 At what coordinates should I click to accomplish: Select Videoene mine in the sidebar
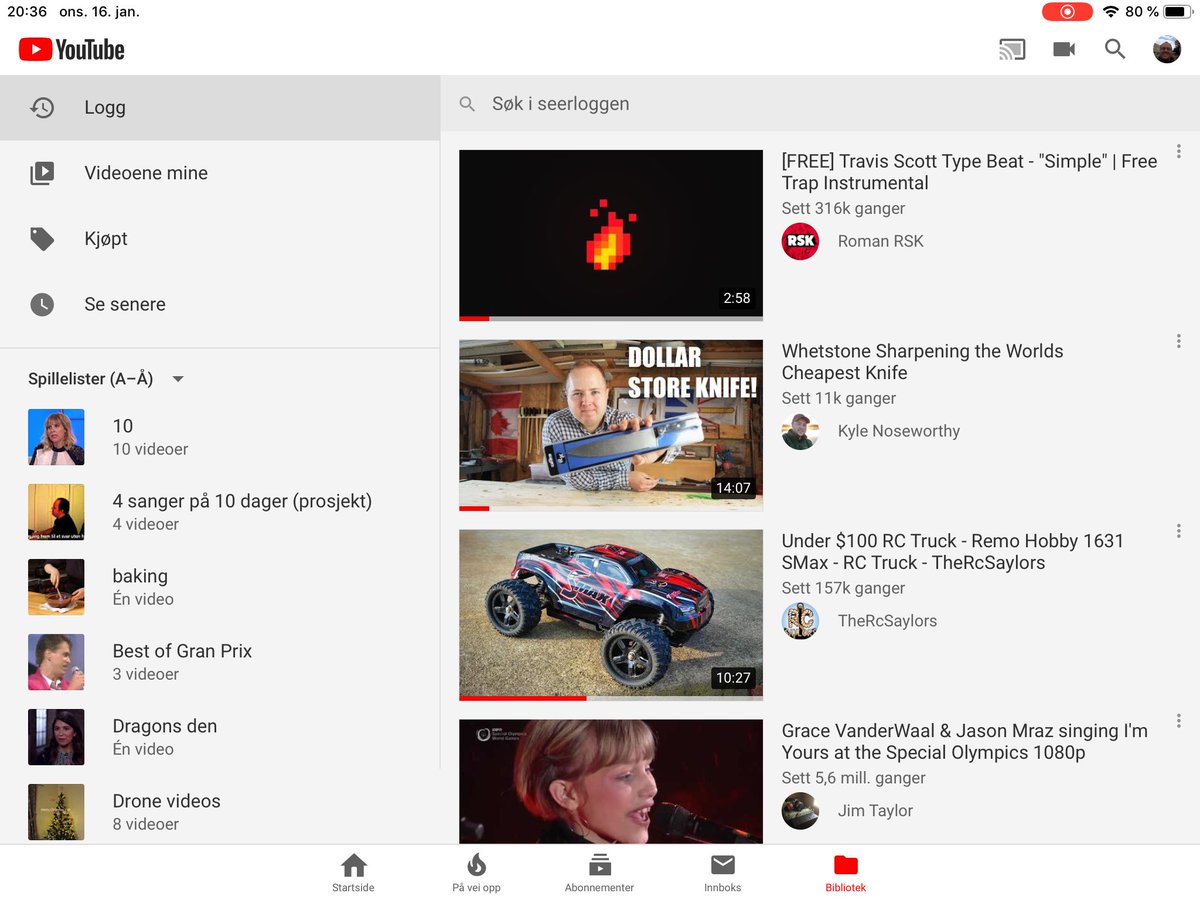coord(220,173)
